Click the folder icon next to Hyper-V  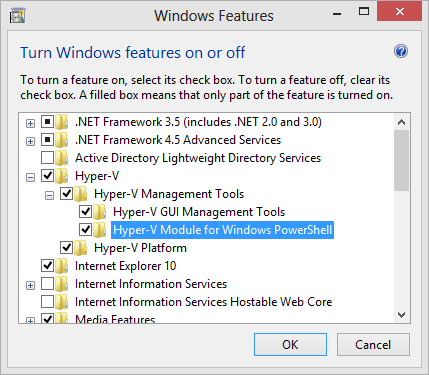(x=62, y=176)
